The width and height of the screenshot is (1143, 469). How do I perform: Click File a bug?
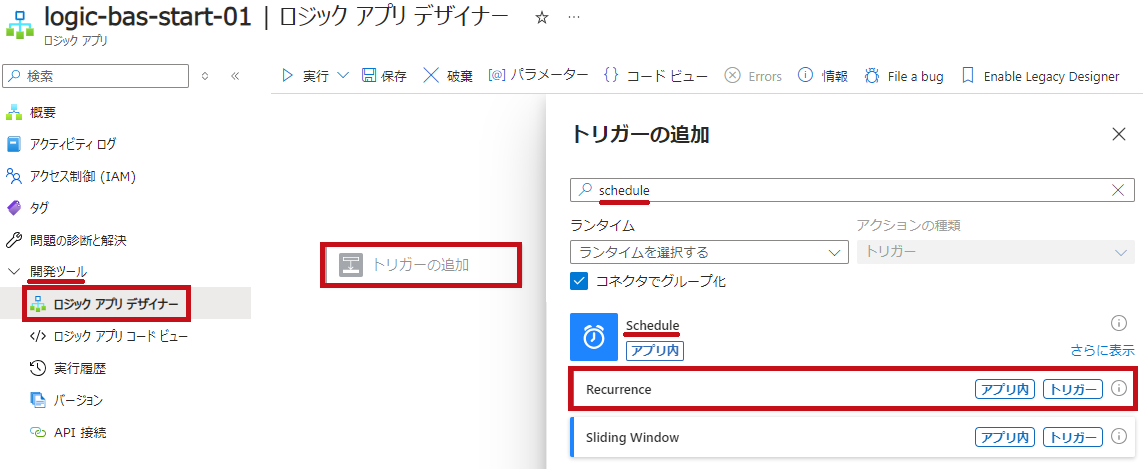904,76
